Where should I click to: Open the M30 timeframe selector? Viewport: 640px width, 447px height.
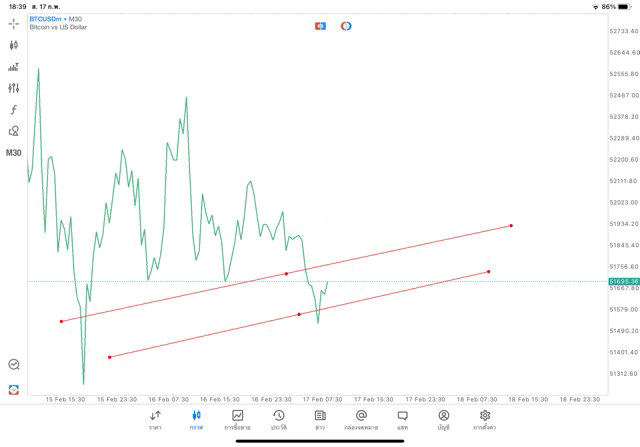[x=14, y=153]
